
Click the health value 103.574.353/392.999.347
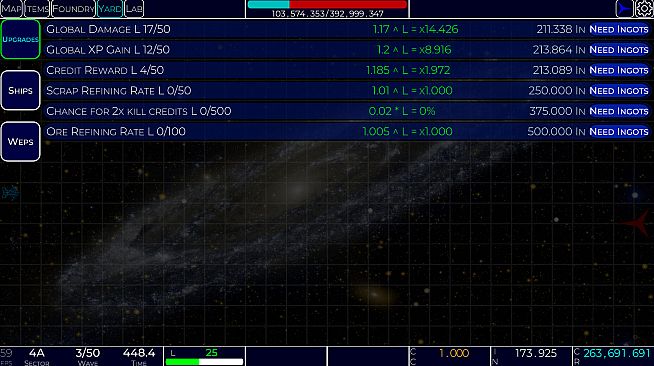(x=327, y=14)
